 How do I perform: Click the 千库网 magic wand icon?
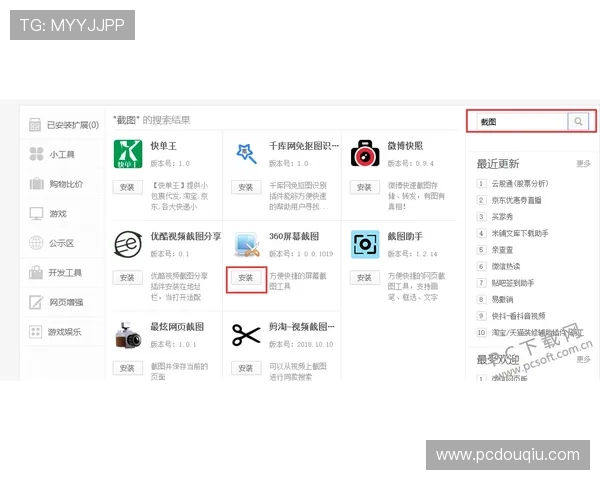[246, 153]
